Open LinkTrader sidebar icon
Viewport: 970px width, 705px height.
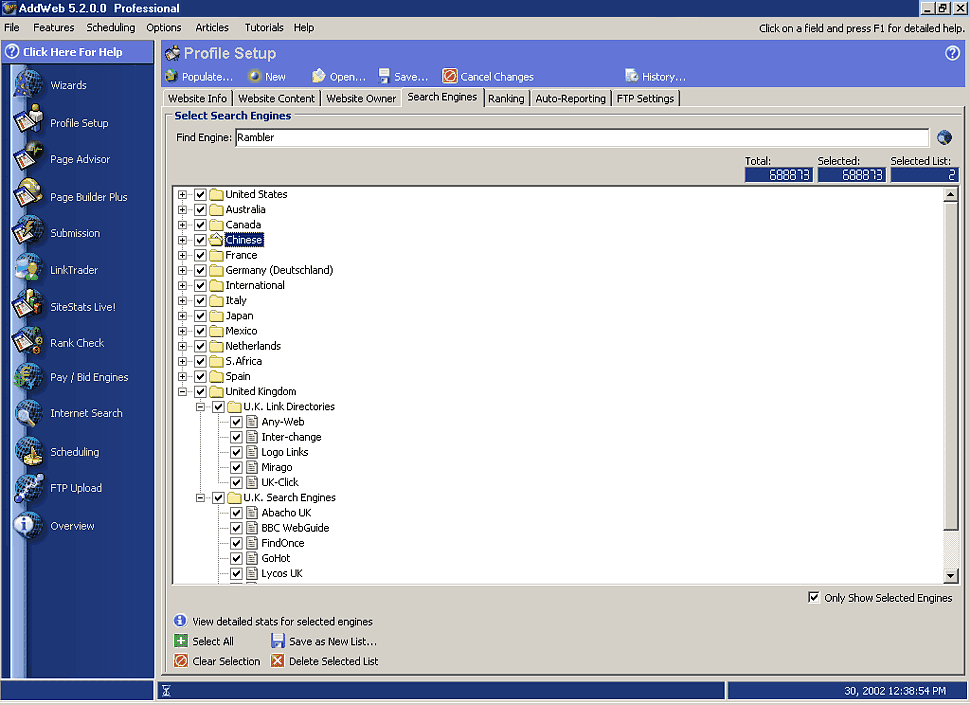click(x=28, y=269)
